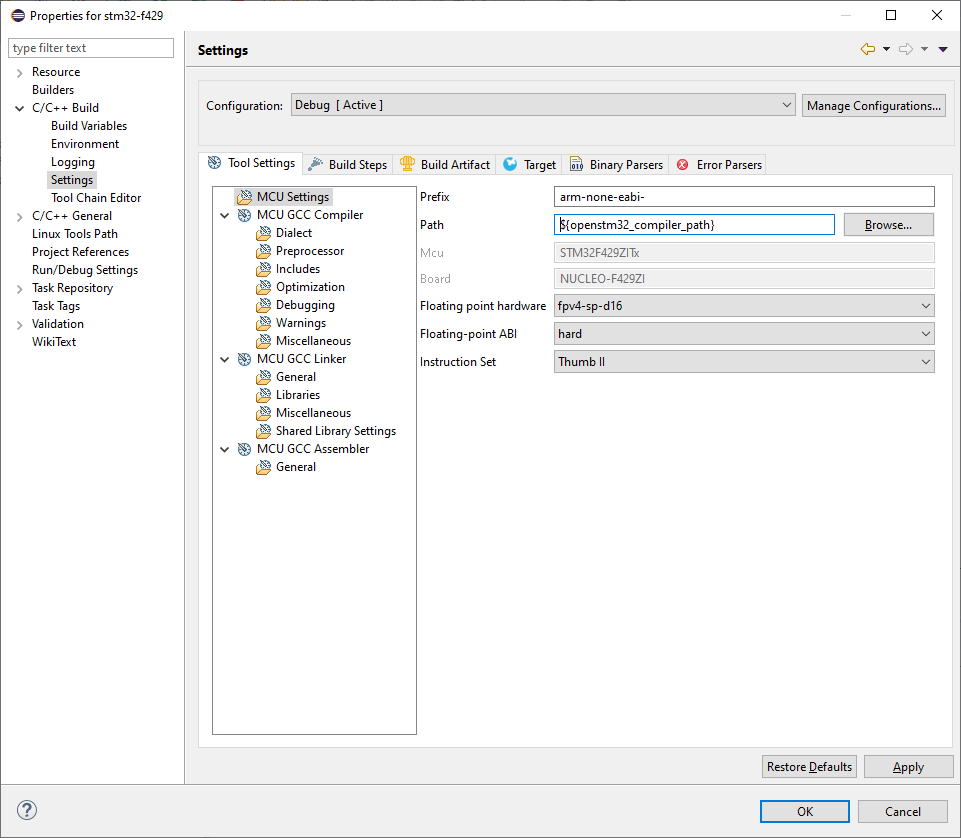961x838 pixels.
Task: Click the Path input field
Action: [x=694, y=225]
